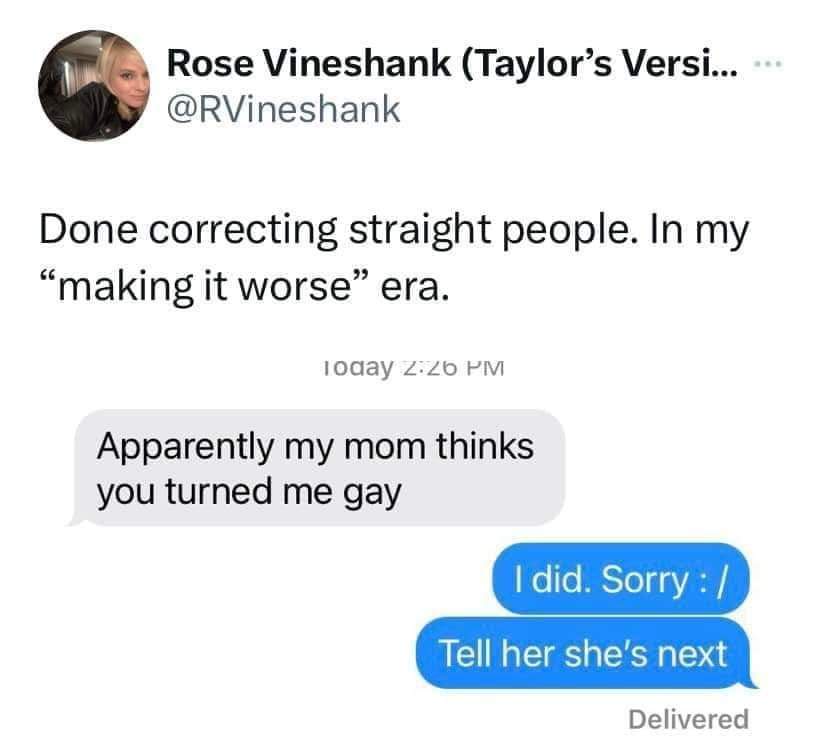The height and width of the screenshot is (737, 826).
Task: Click the truncated "(Taylor's Versi..." name suffix
Action: click(600, 65)
